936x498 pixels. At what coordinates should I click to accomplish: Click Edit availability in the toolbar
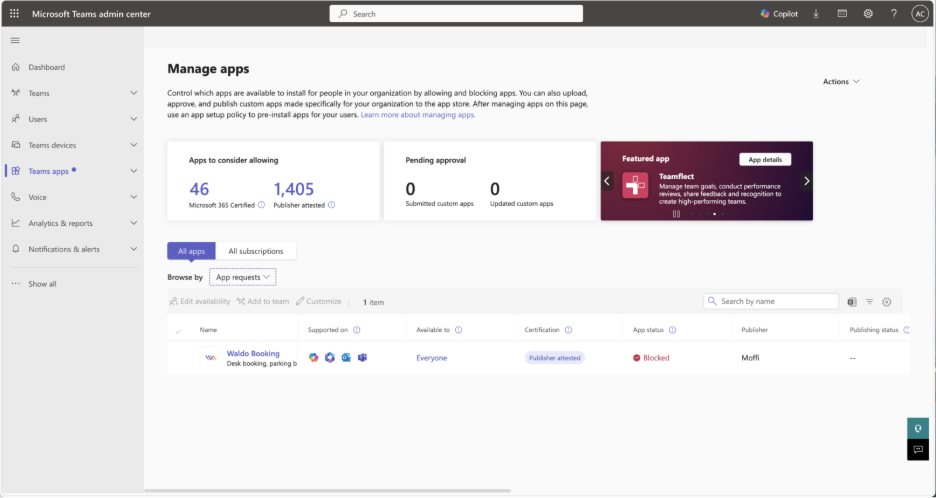tap(199, 302)
